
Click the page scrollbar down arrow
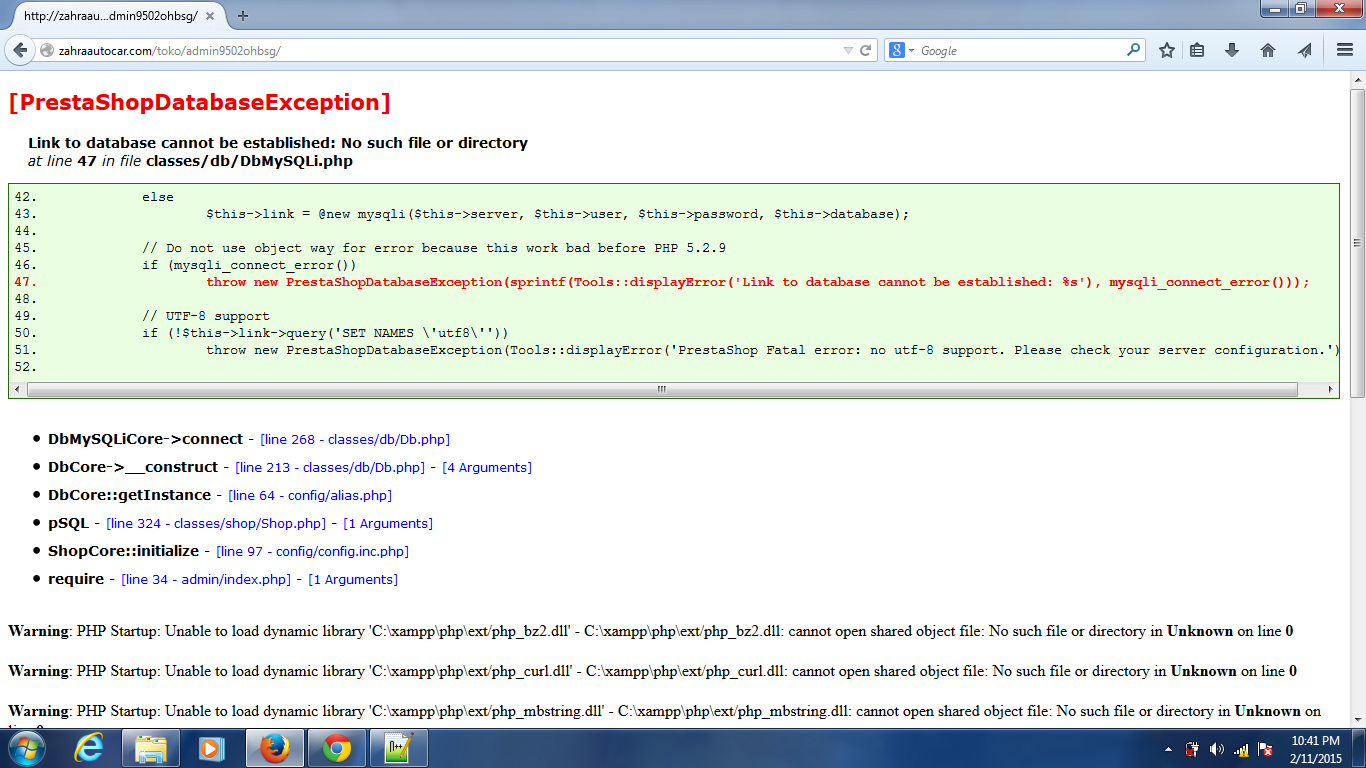(1357, 718)
